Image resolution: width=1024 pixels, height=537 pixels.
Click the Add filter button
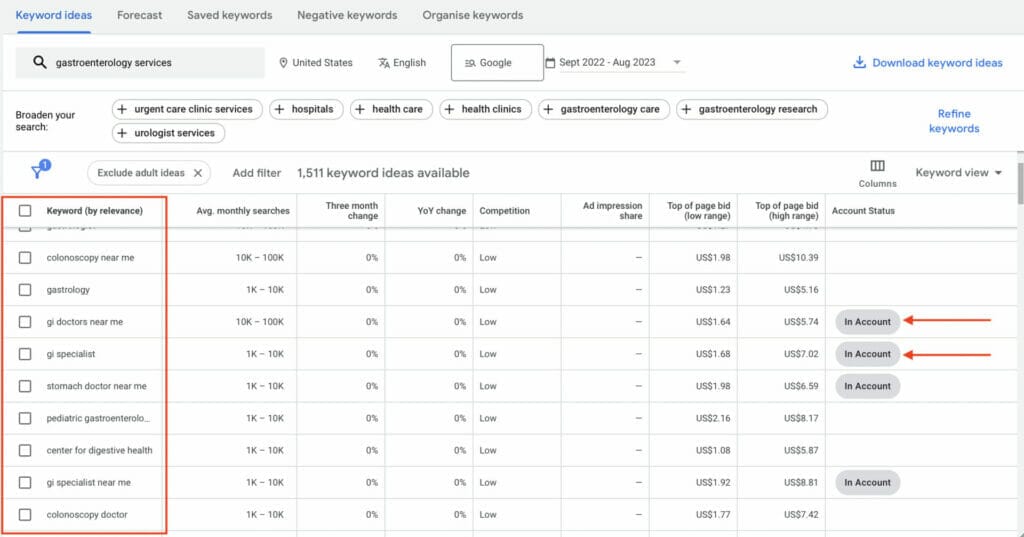click(256, 173)
